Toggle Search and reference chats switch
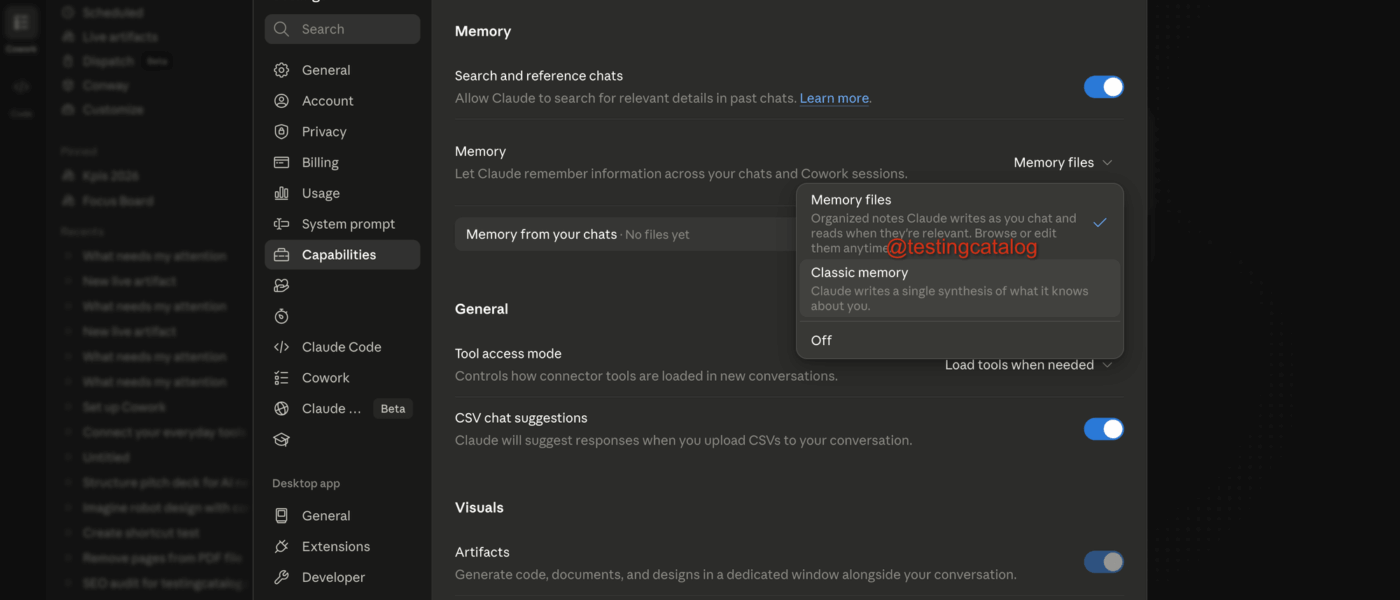 pyautogui.click(x=1104, y=87)
